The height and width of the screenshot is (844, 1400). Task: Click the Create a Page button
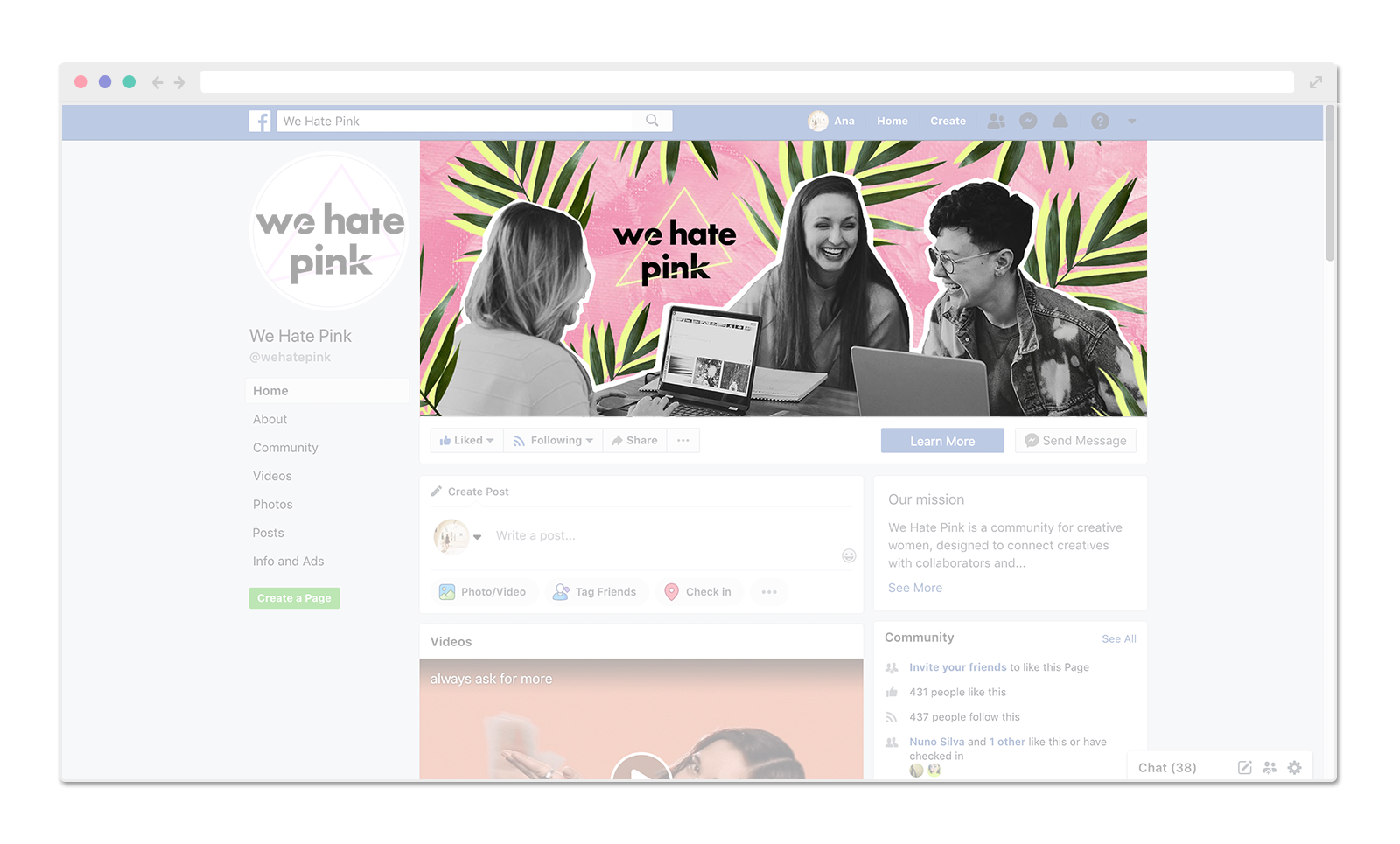tap(294, 598)
